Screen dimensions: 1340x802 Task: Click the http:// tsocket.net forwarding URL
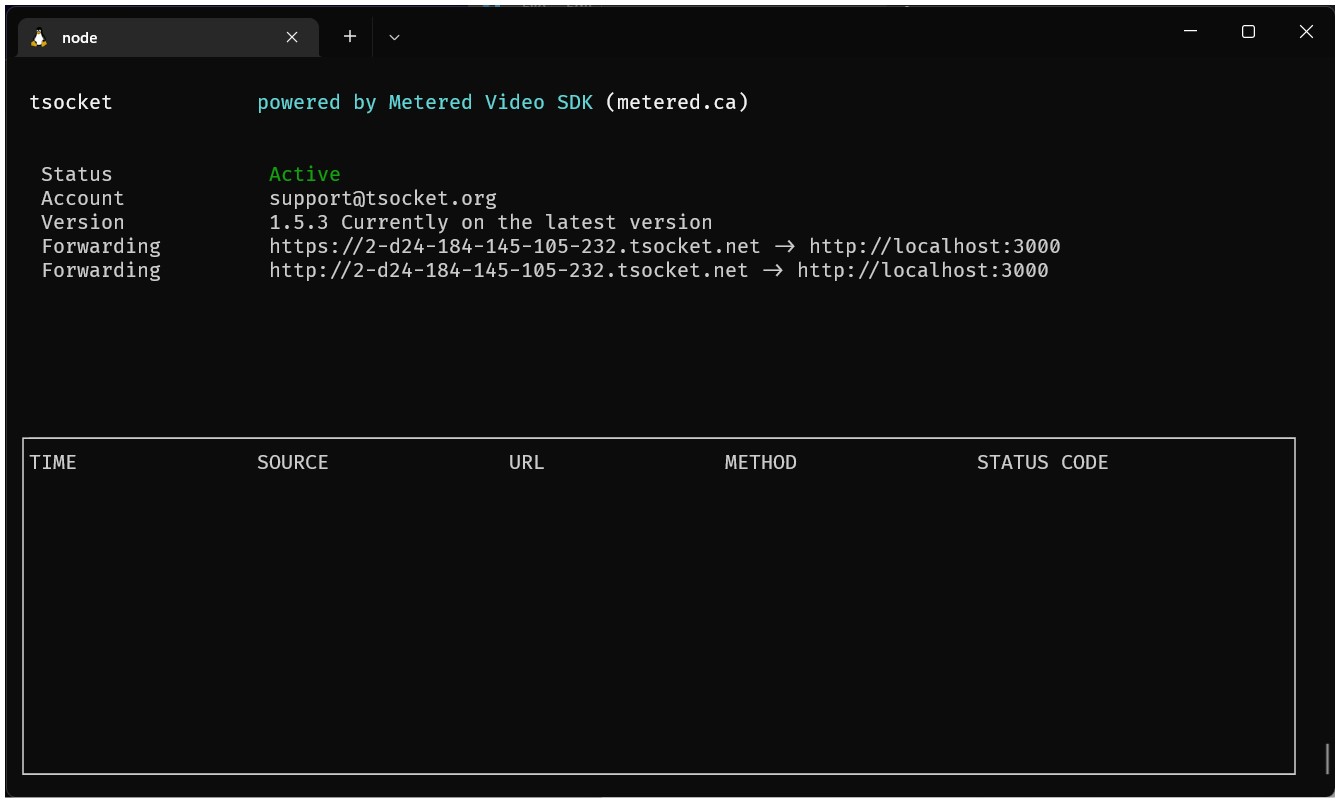coord(509,270)
